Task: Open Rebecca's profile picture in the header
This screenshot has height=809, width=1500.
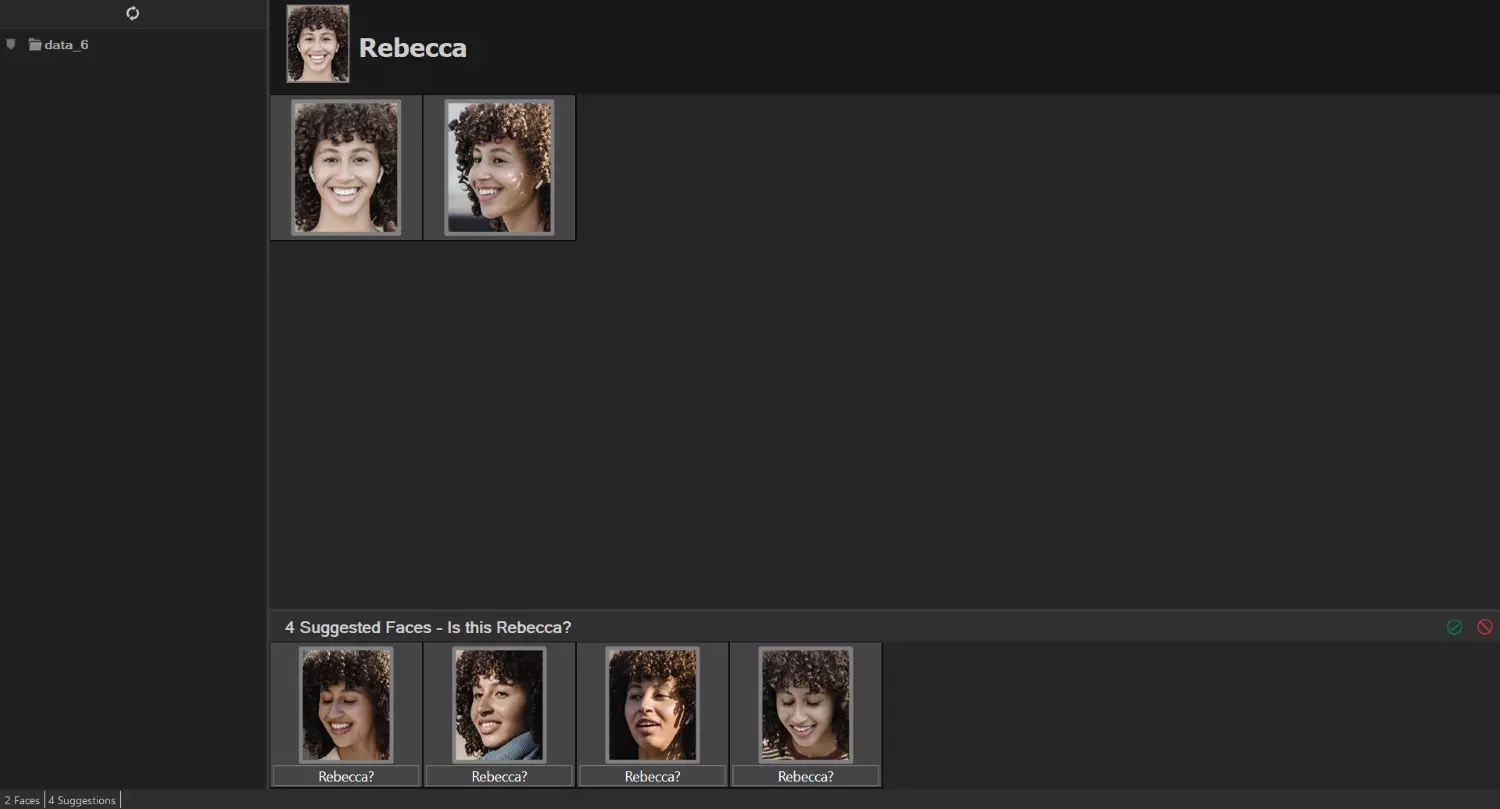Action: click(x=317, y=43)
